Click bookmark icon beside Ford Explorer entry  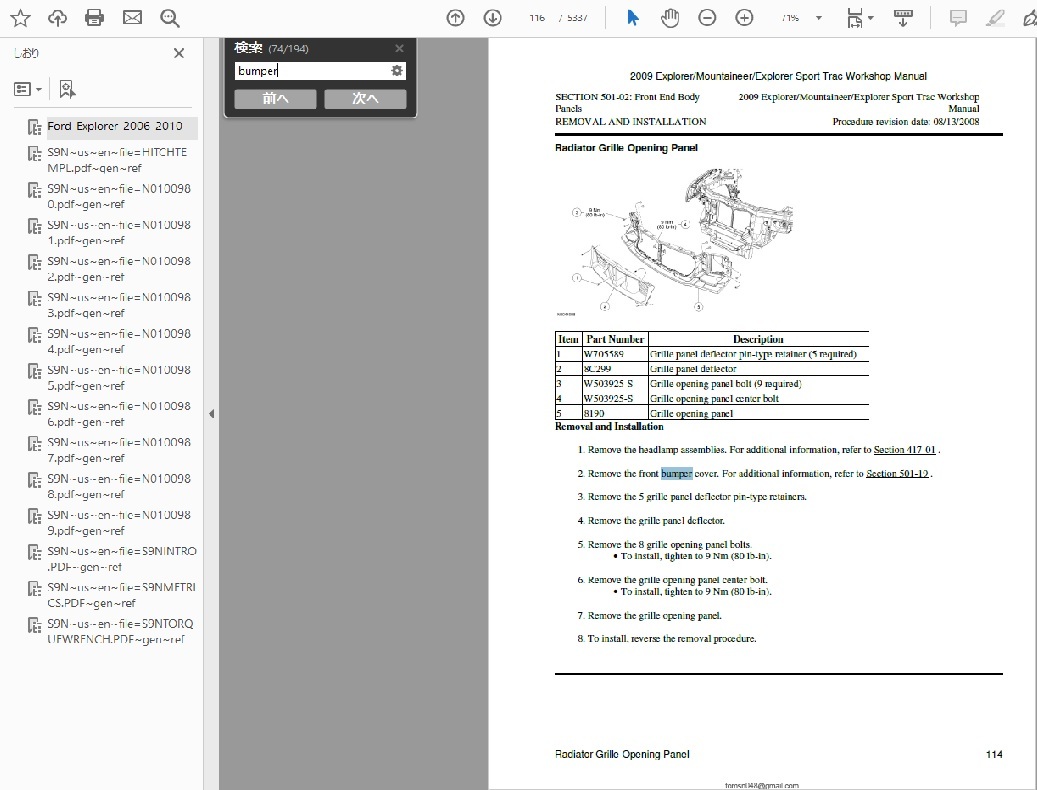pyautogui.click(x=34, y=127)
